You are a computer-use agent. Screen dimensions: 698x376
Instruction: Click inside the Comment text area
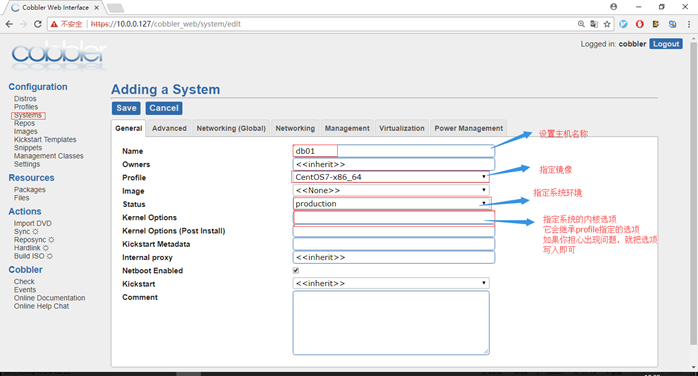391,323
